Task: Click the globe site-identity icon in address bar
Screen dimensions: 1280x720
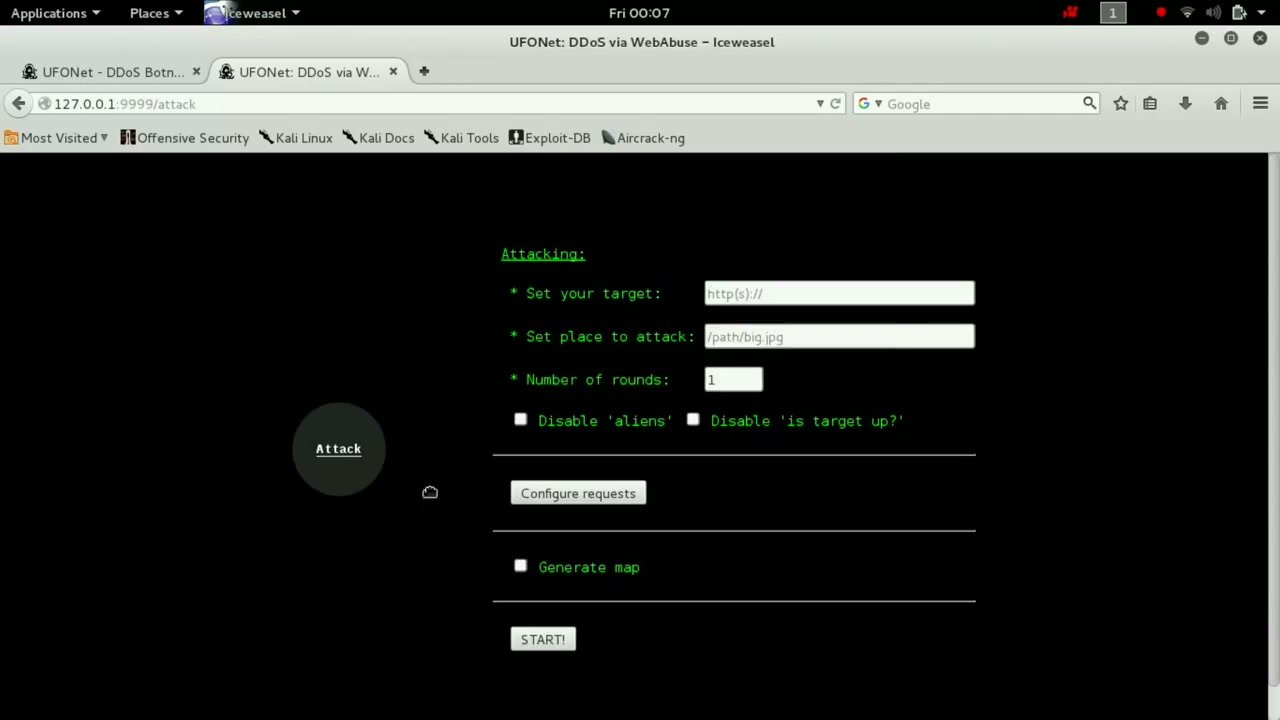Action: [44, 104]
